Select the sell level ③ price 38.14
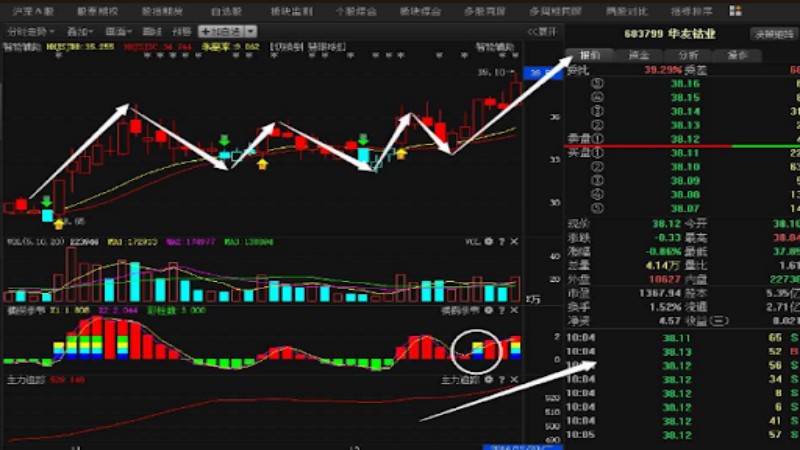The image size is (800, 450). [685, 111]
